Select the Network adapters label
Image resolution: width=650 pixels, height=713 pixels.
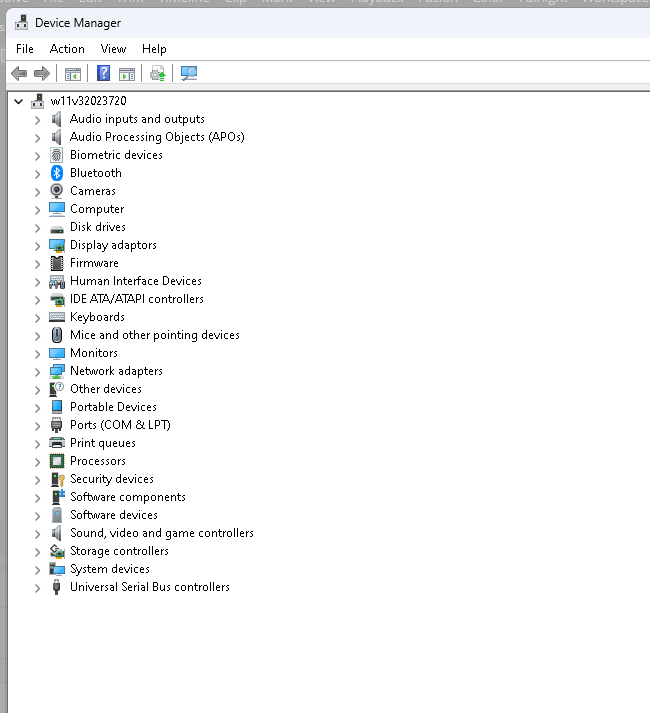pyautogui.click(x=116, y=371)
